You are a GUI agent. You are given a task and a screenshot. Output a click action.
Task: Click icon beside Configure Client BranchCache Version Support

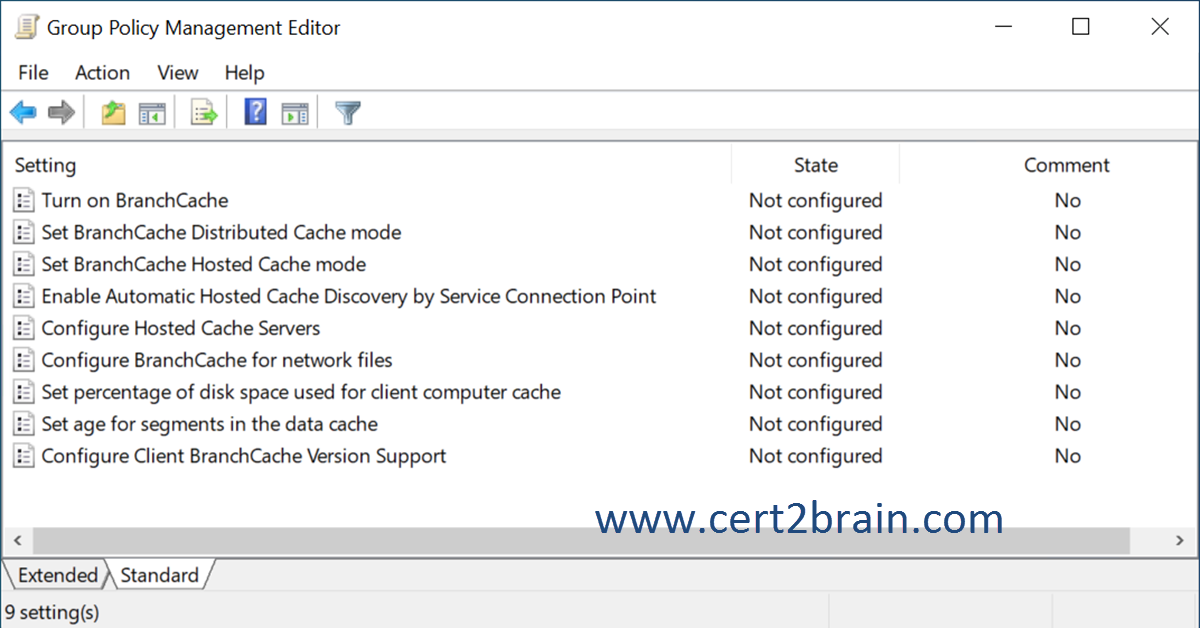click(x=24, y=456)
